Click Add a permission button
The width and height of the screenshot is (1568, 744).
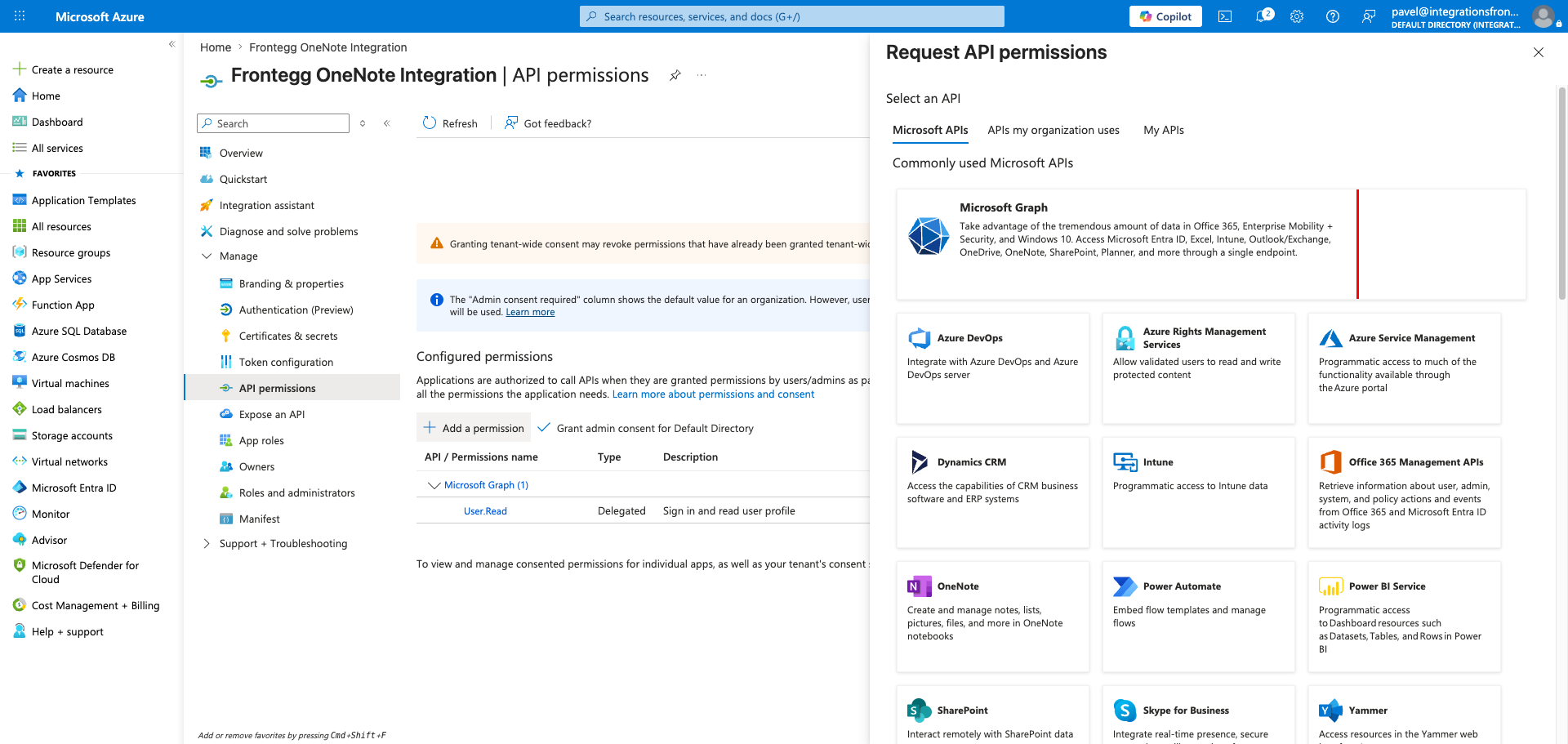click(x=474, y=428)
